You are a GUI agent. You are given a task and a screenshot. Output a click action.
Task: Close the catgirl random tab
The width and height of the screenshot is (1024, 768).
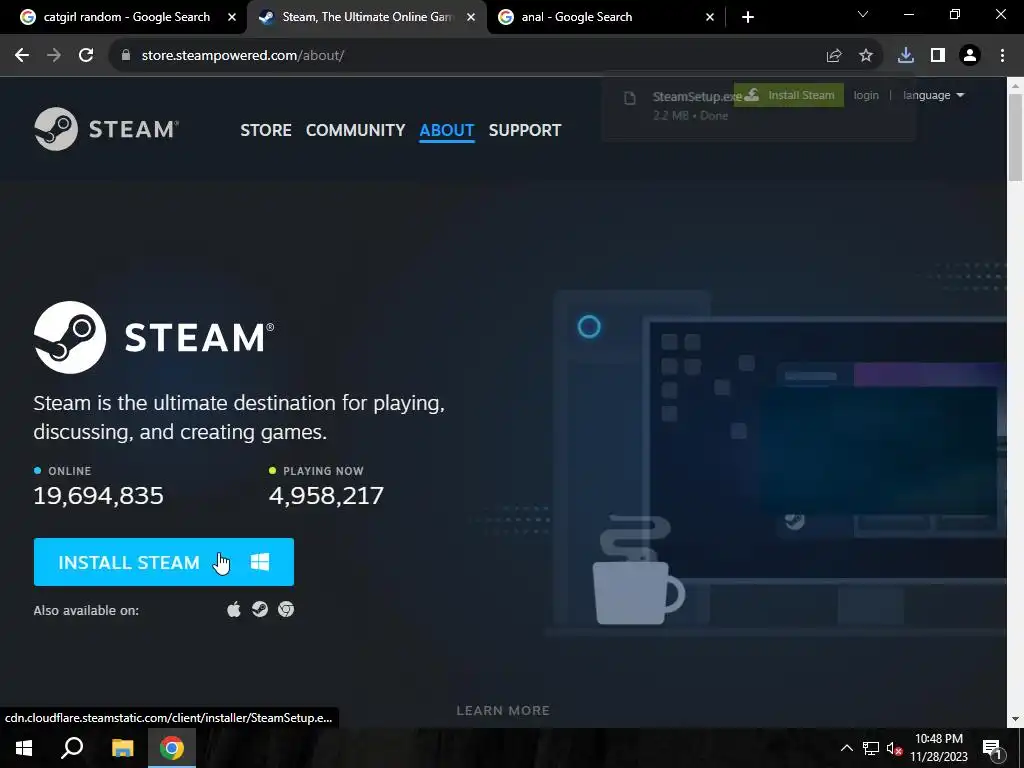(x=232, y=17)
